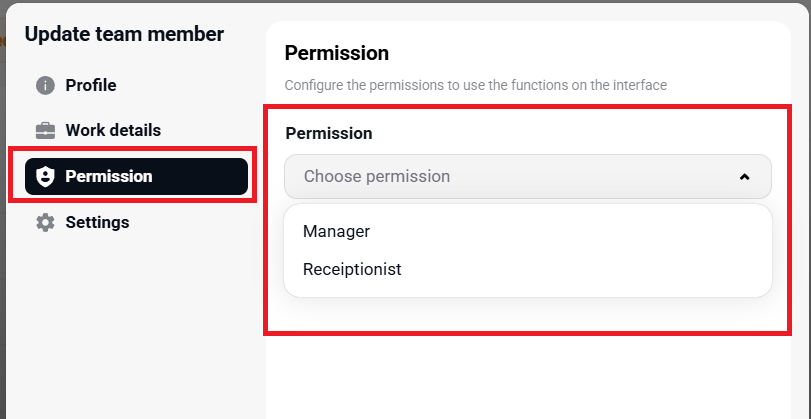Click the large Permission page heading
The width and height of the screenshot is (811, 419).
tap(337, 53)
